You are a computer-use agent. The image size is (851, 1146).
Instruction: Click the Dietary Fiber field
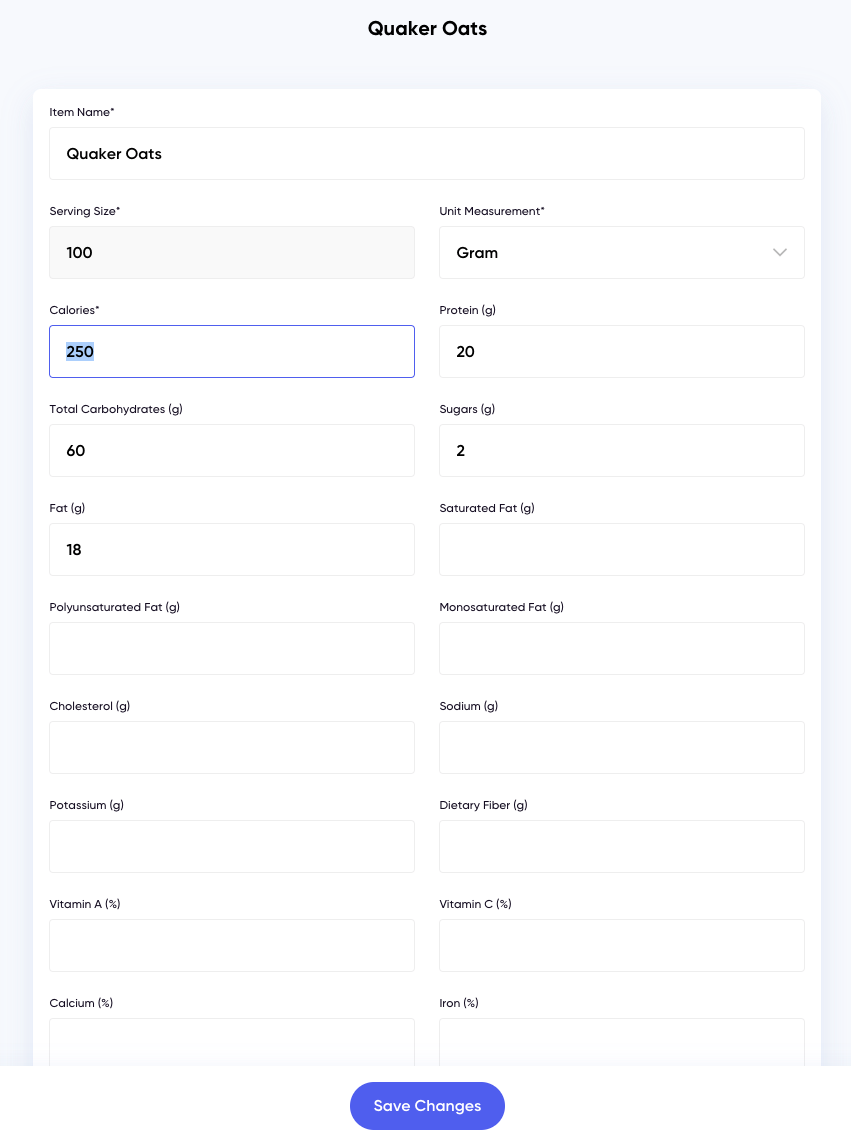pyautogui.click(x=621, y=846)
